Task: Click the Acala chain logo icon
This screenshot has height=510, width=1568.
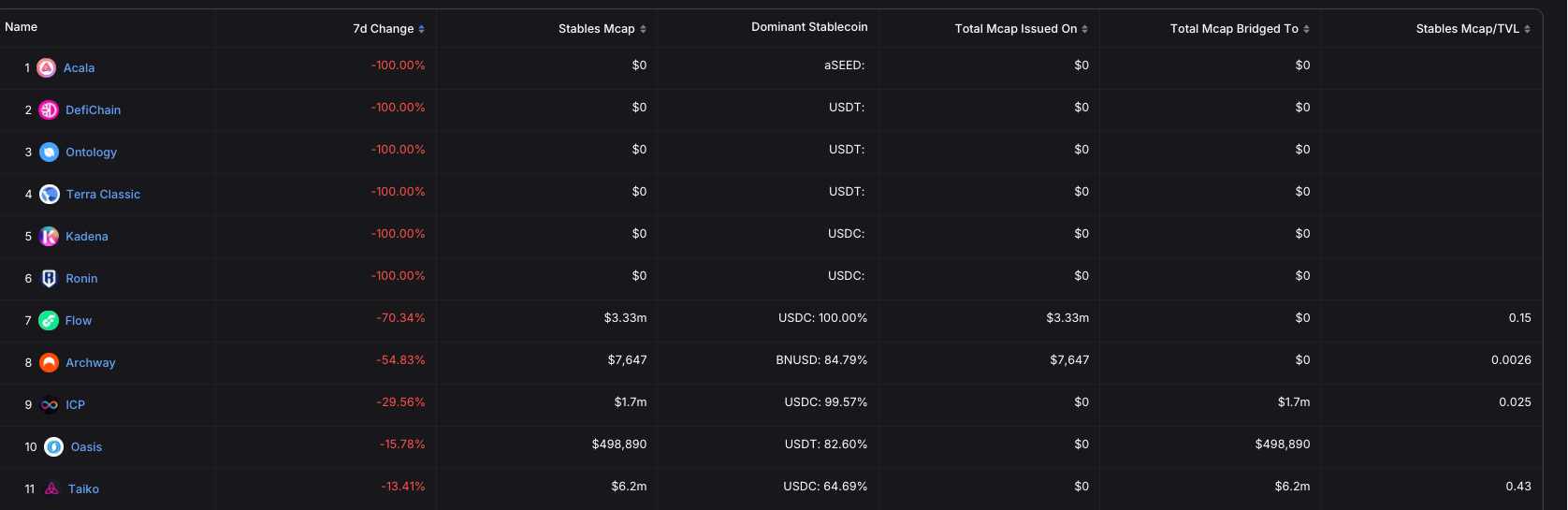Action: [46, 68]
